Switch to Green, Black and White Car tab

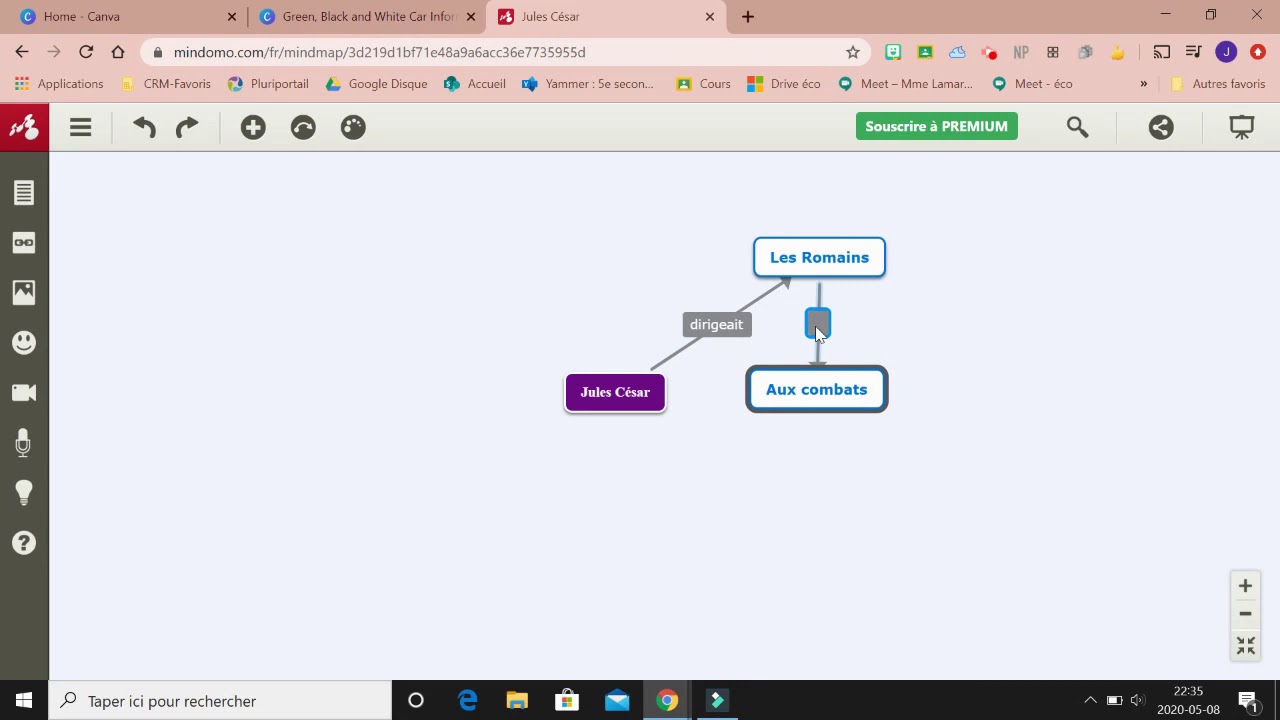tap(366, 16)
